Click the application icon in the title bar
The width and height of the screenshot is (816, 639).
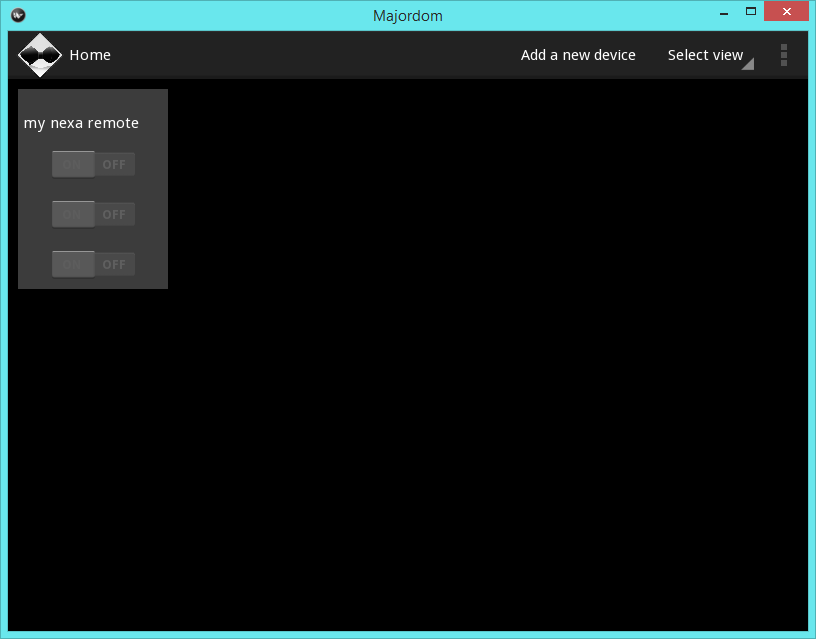point(17,14)
